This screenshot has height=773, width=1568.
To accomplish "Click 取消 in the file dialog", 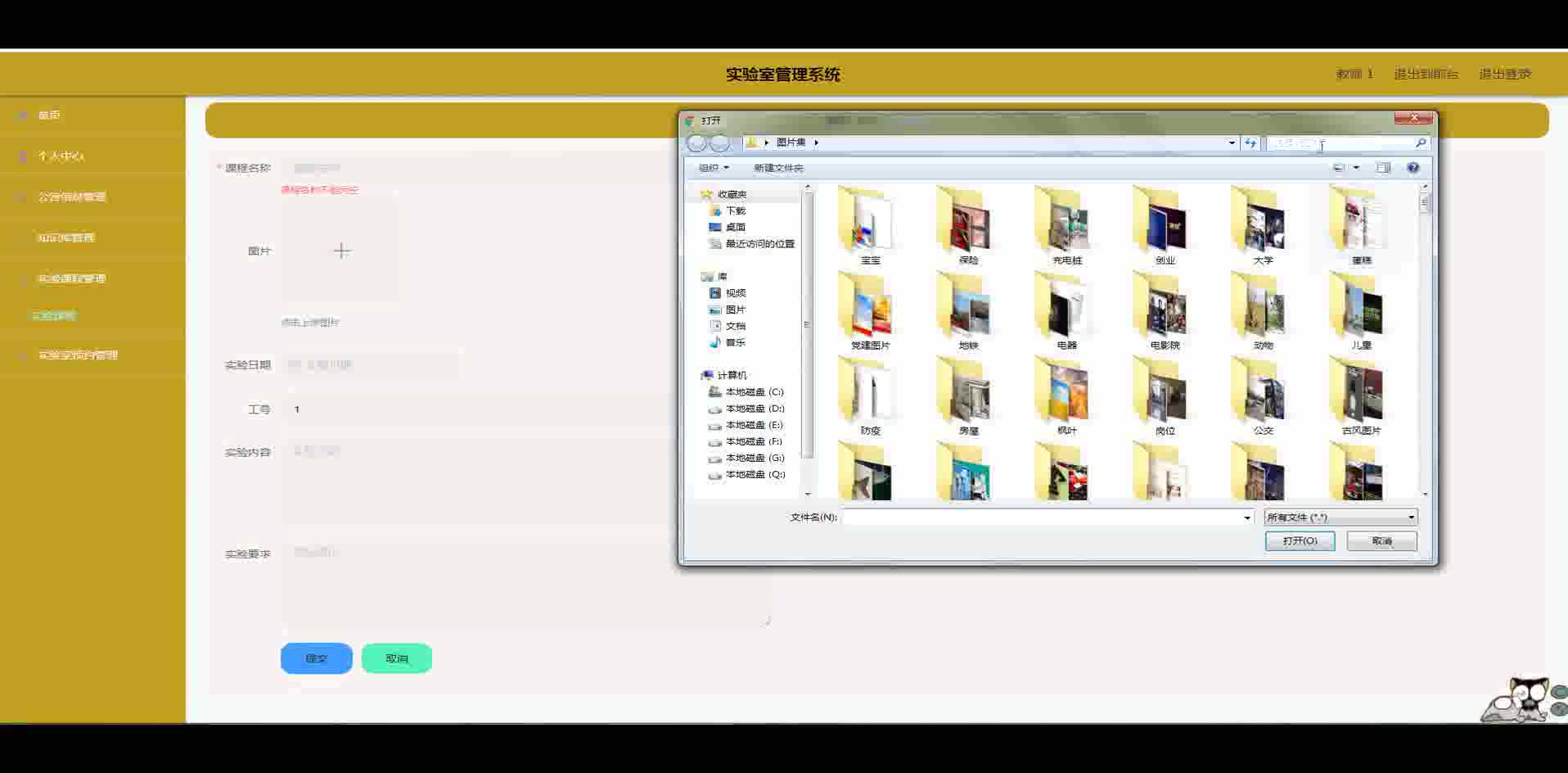I will pyautogui.click(x=1381, y=540).
